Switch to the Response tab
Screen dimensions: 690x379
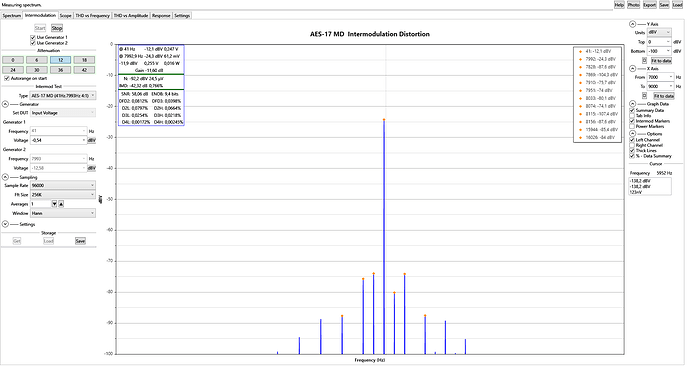coord(161,15)
